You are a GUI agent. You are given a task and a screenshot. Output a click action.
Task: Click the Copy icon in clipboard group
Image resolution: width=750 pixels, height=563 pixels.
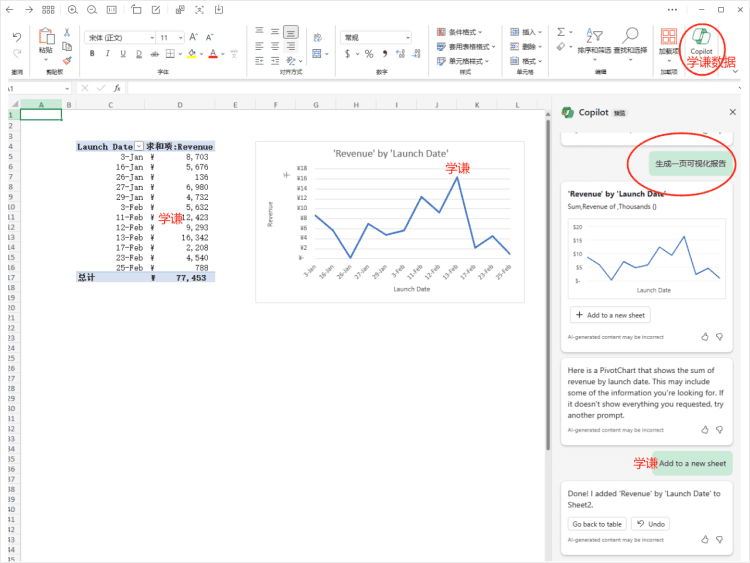67,46
